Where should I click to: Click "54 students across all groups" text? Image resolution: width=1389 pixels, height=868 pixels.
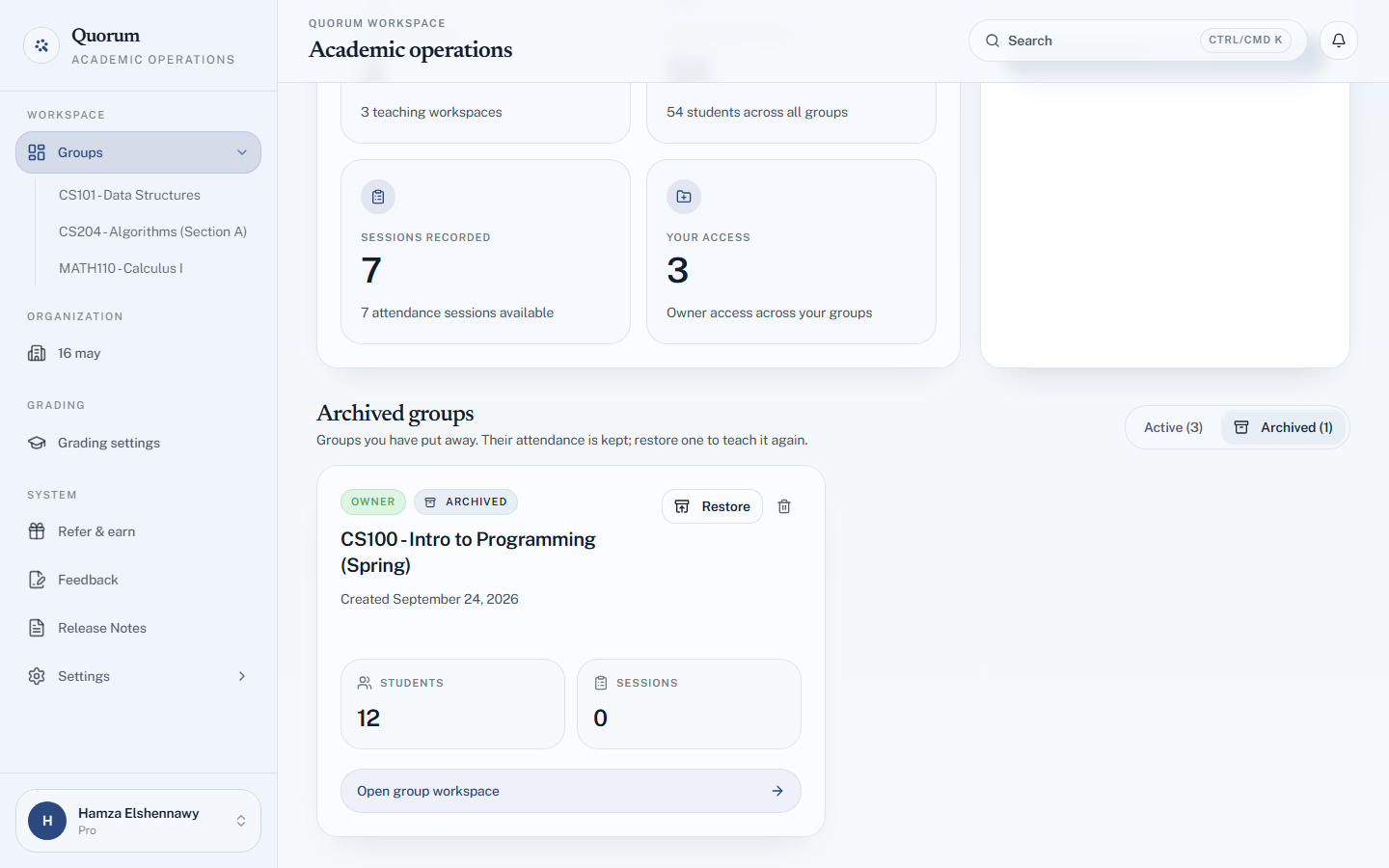[x=757, y=112]
